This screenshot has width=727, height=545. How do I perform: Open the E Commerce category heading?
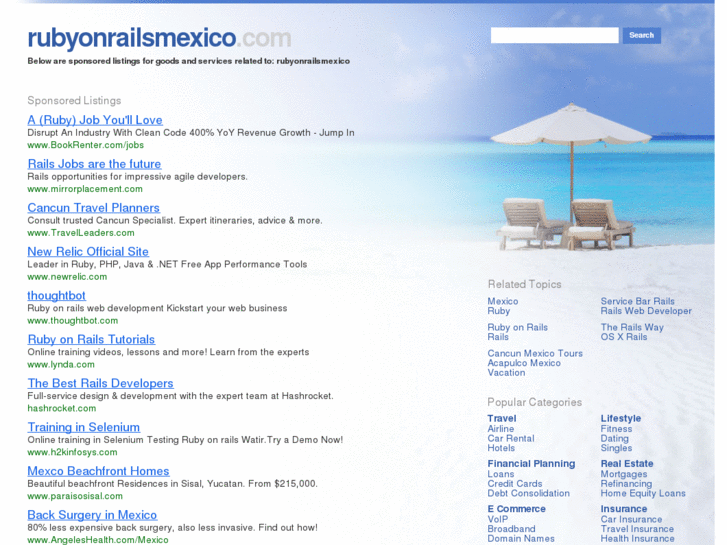(516, 509)
